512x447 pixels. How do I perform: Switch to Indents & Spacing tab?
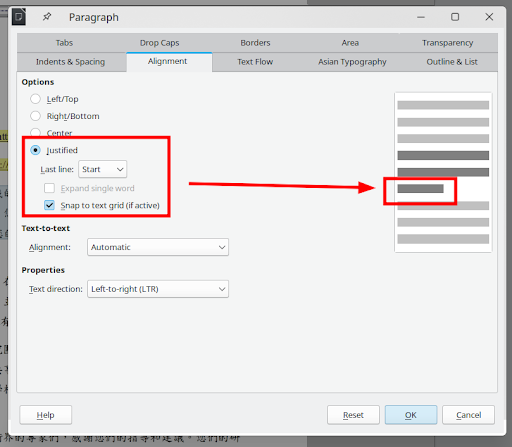point(70,62)
